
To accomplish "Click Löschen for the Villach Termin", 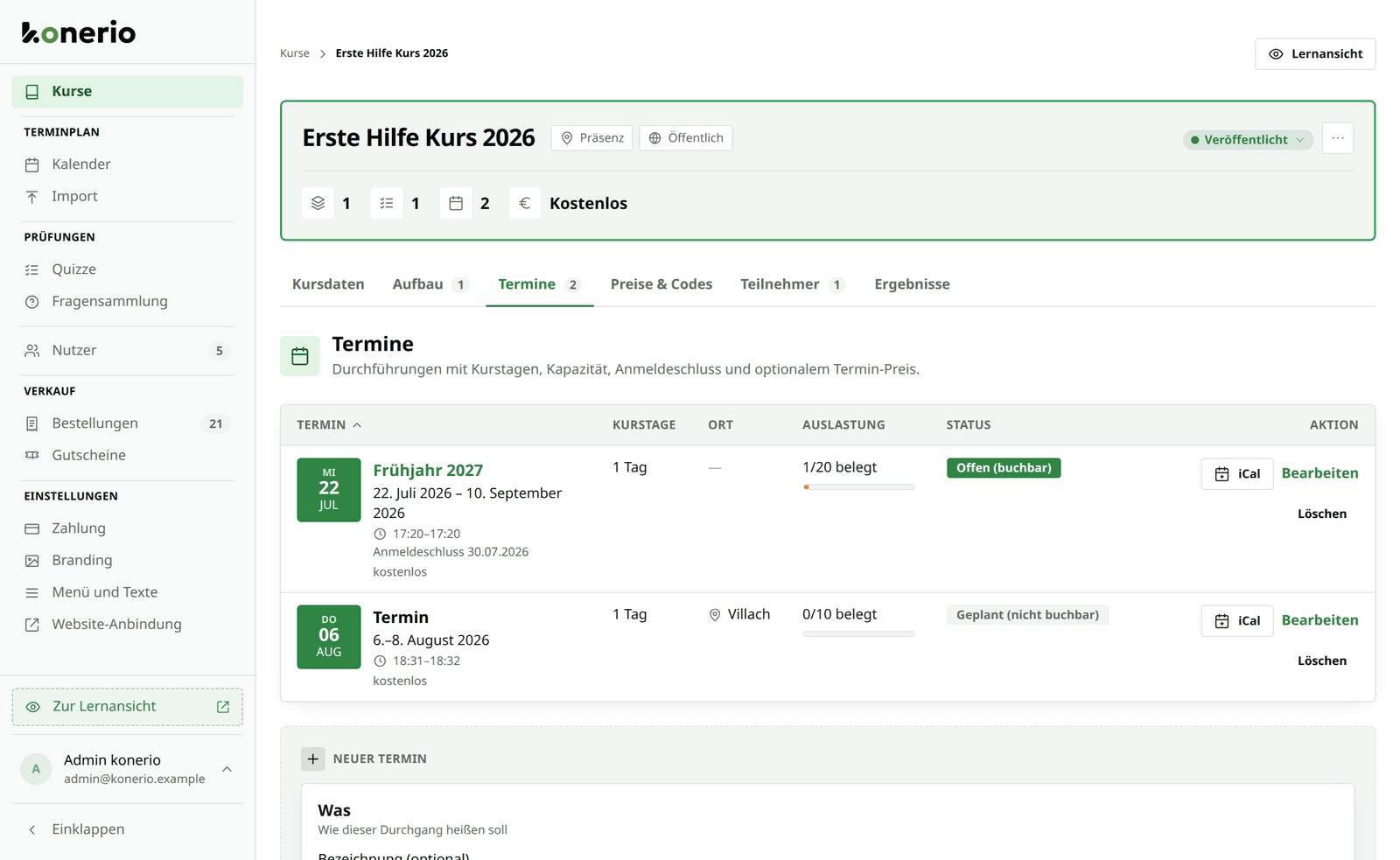I will pos(1322,661).
